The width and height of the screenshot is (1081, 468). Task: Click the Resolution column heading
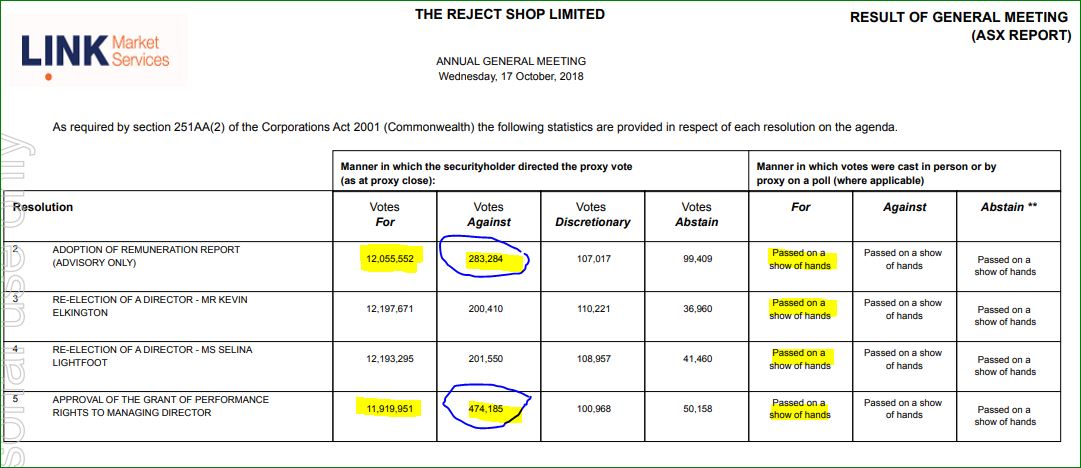(x=43, y=207)
